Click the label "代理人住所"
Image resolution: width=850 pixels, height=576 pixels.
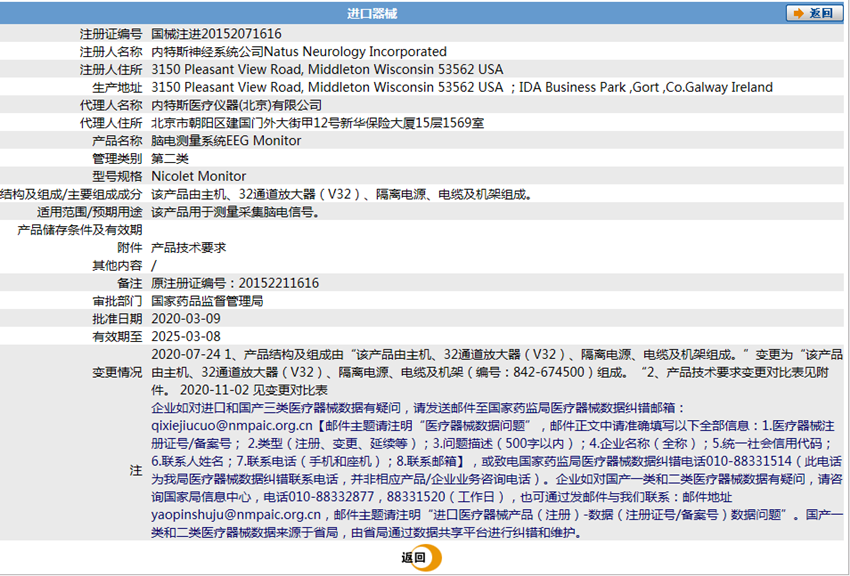pyautogui.click(x=111, y=123)
